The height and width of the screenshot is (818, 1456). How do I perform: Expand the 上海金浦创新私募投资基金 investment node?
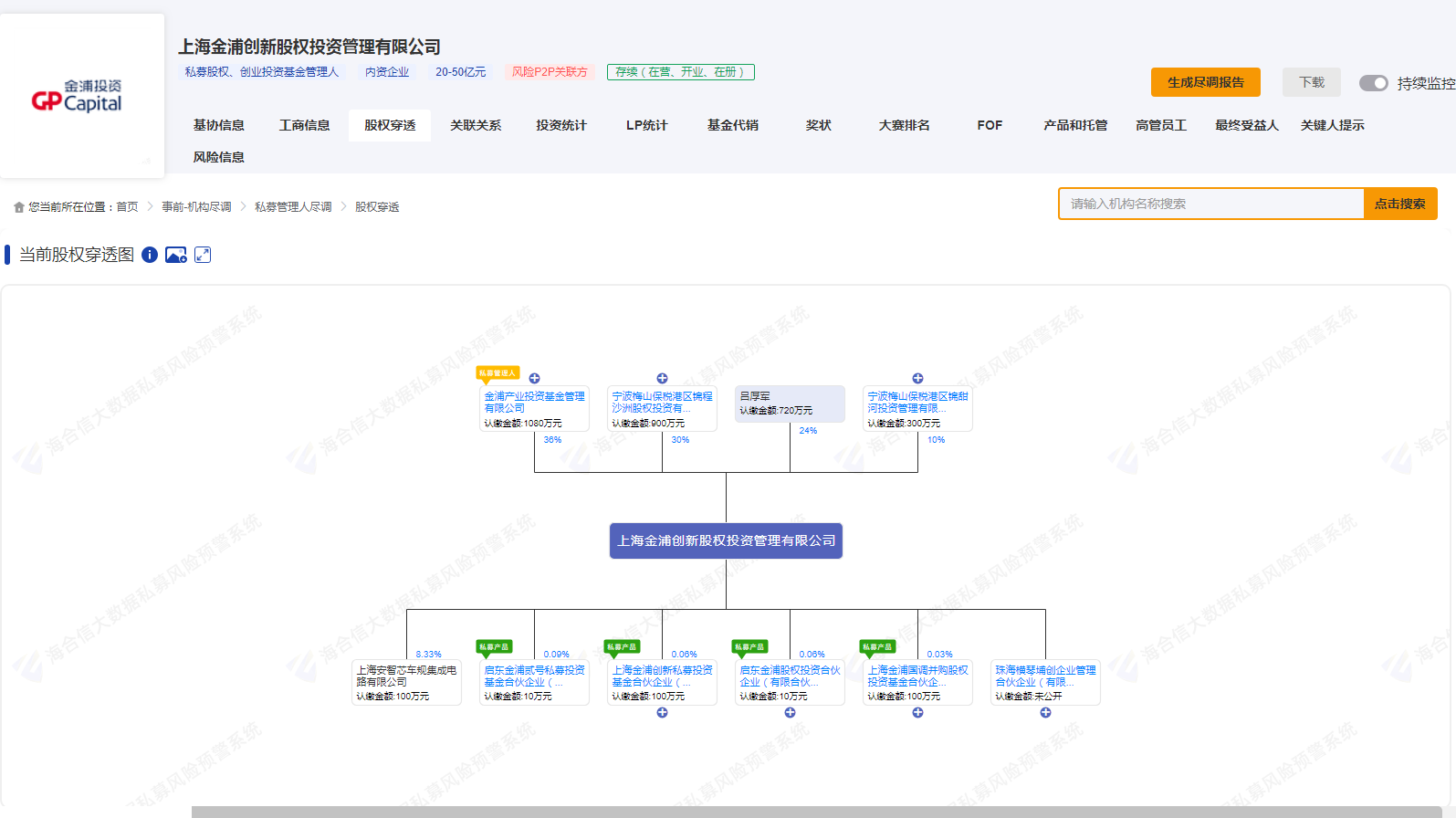(663, 713)
